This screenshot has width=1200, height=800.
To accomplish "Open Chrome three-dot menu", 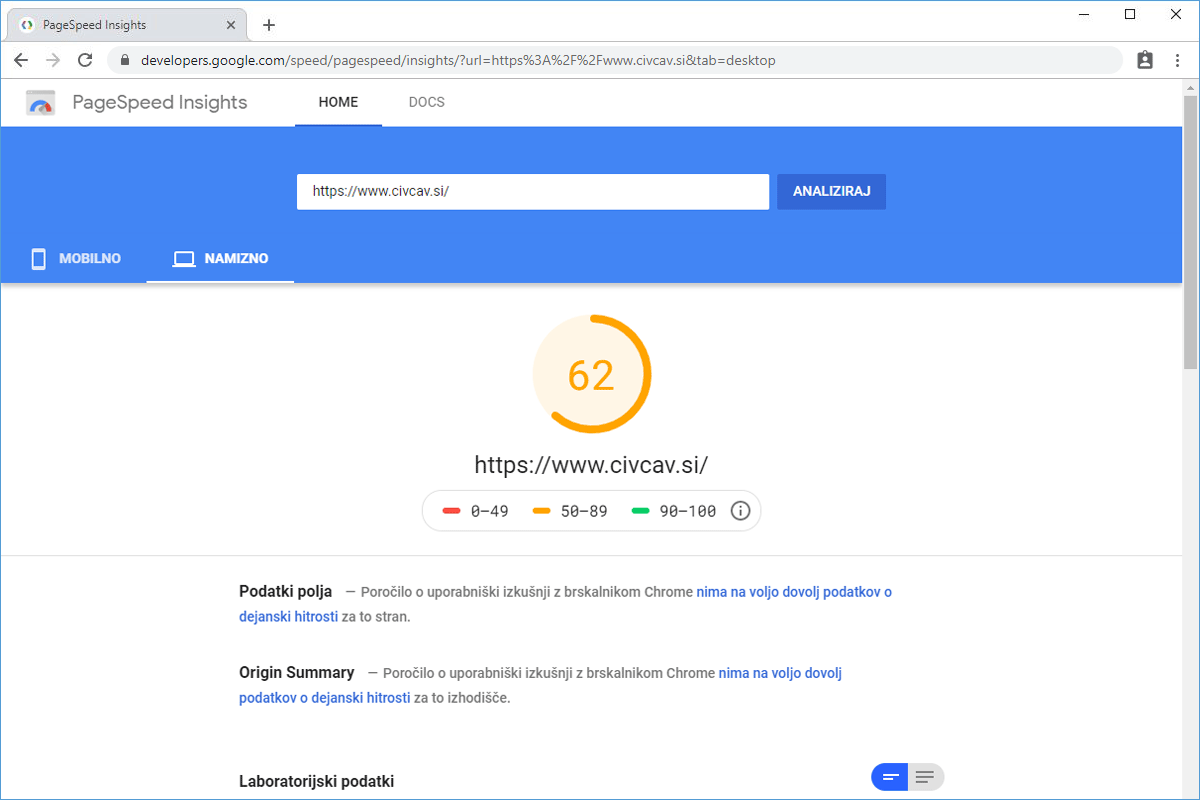I will [1177, 60].
